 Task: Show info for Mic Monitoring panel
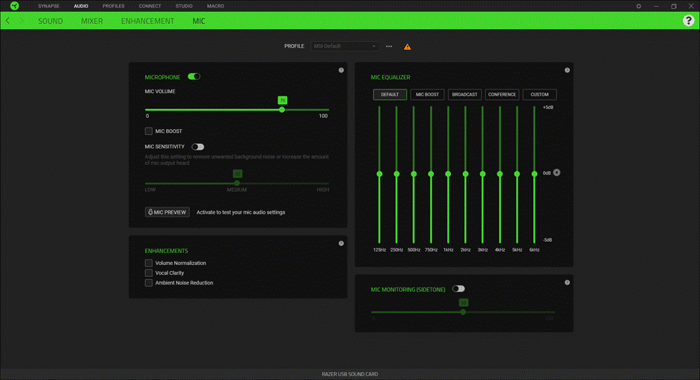click(x=567, y=282)
